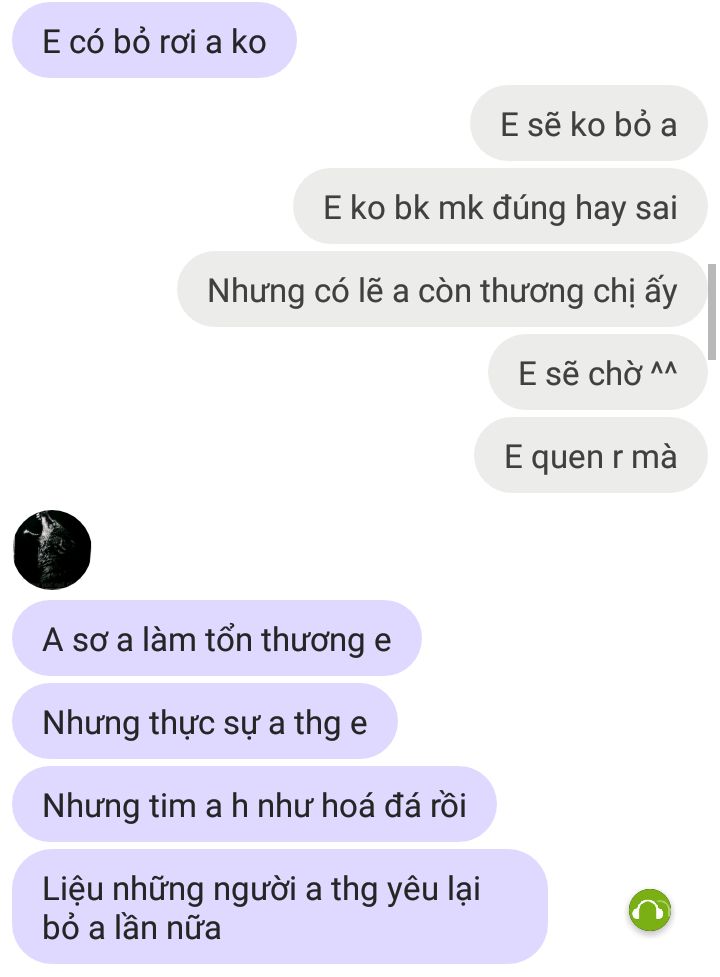This screenshot has height=977, width=720.
Task: Click the "^^" emoticon in the waiting message
Action: (663, 369)
